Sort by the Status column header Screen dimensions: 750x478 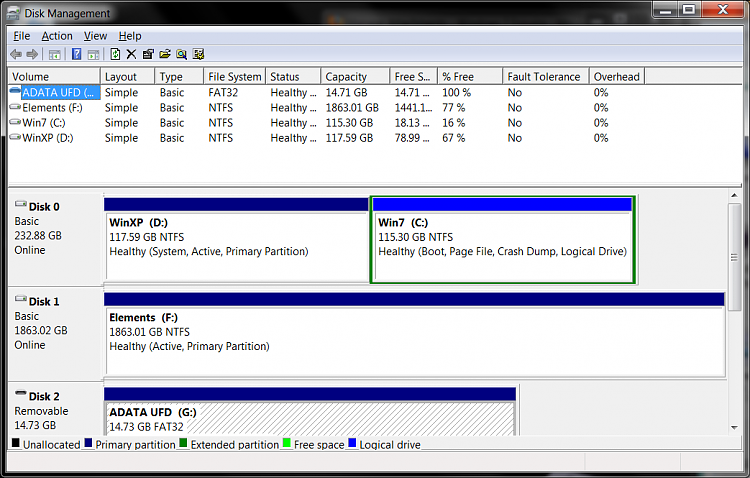(x=293, y=77)
